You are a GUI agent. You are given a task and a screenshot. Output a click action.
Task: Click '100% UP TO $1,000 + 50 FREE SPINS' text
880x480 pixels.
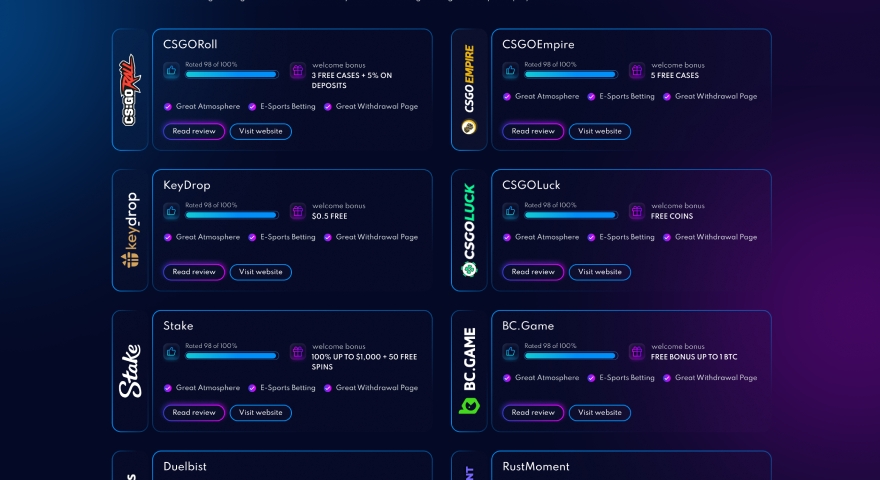364,362
